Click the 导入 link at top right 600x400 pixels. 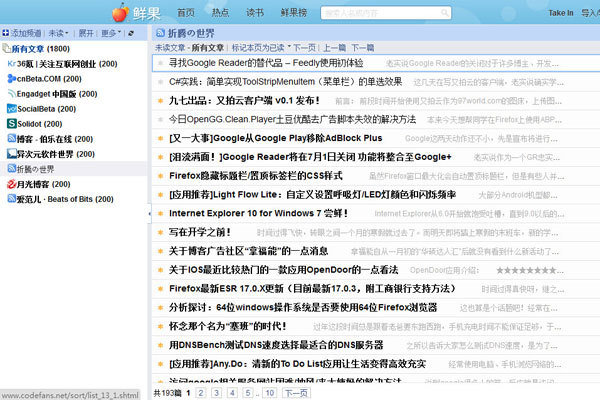tap(590, 13)
